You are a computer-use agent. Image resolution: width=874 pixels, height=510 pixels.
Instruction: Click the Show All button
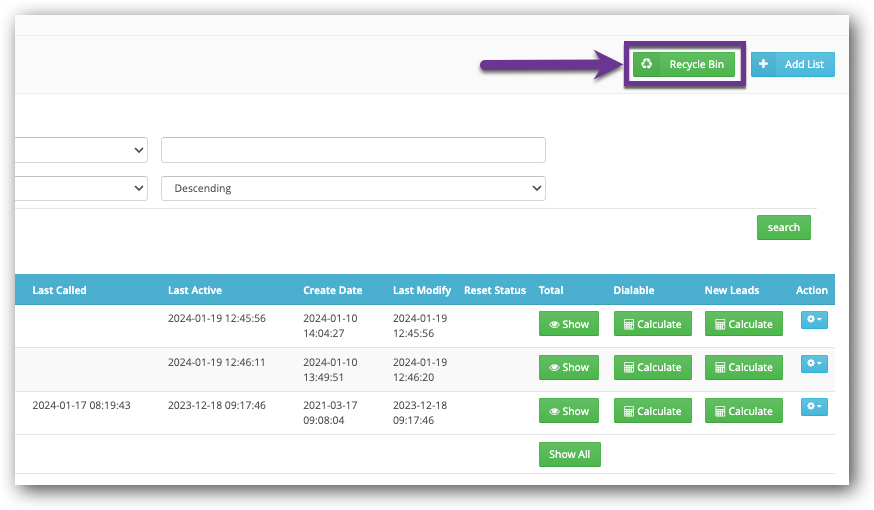pos(569,454)
